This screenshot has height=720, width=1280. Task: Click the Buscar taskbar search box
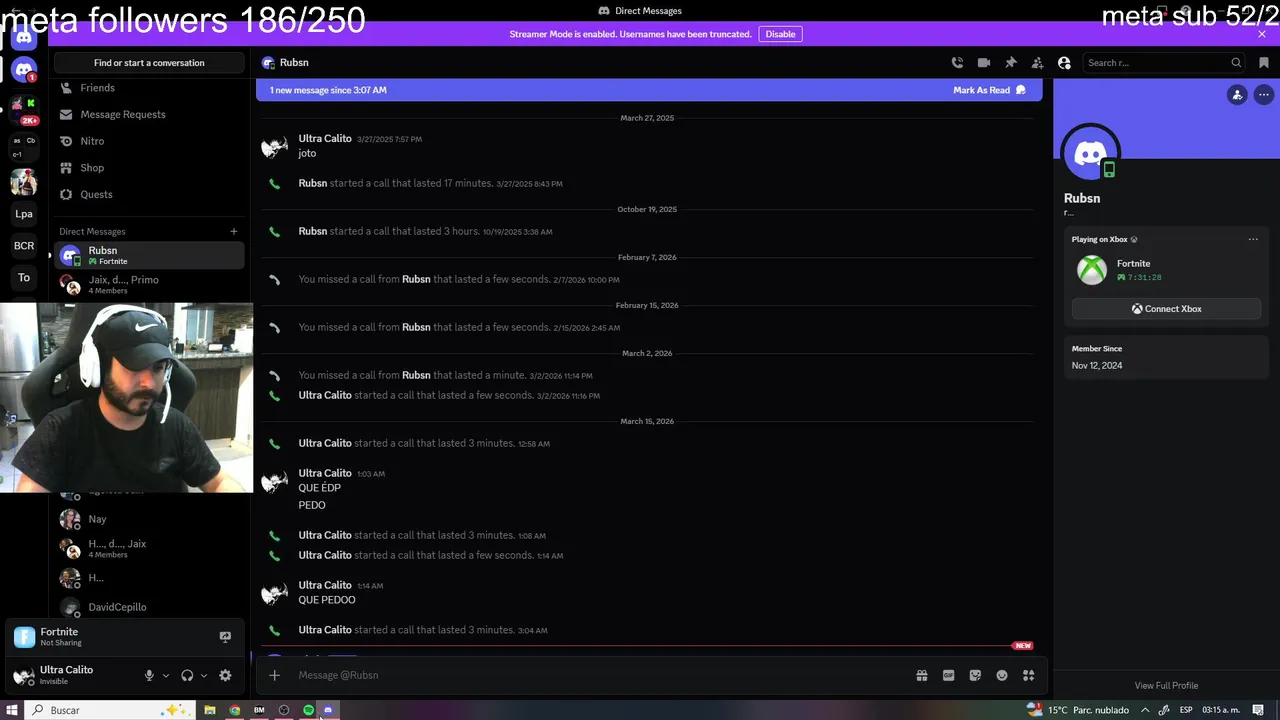[x=108, y=710]
